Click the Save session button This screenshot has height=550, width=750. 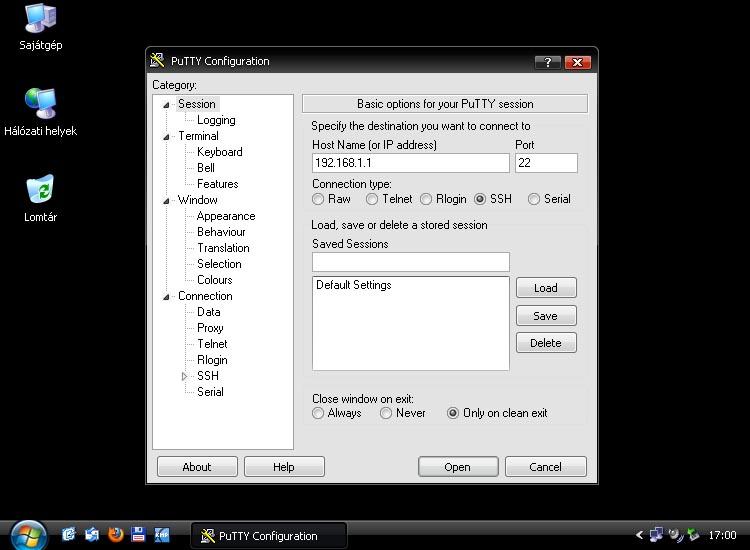[546, 316]
